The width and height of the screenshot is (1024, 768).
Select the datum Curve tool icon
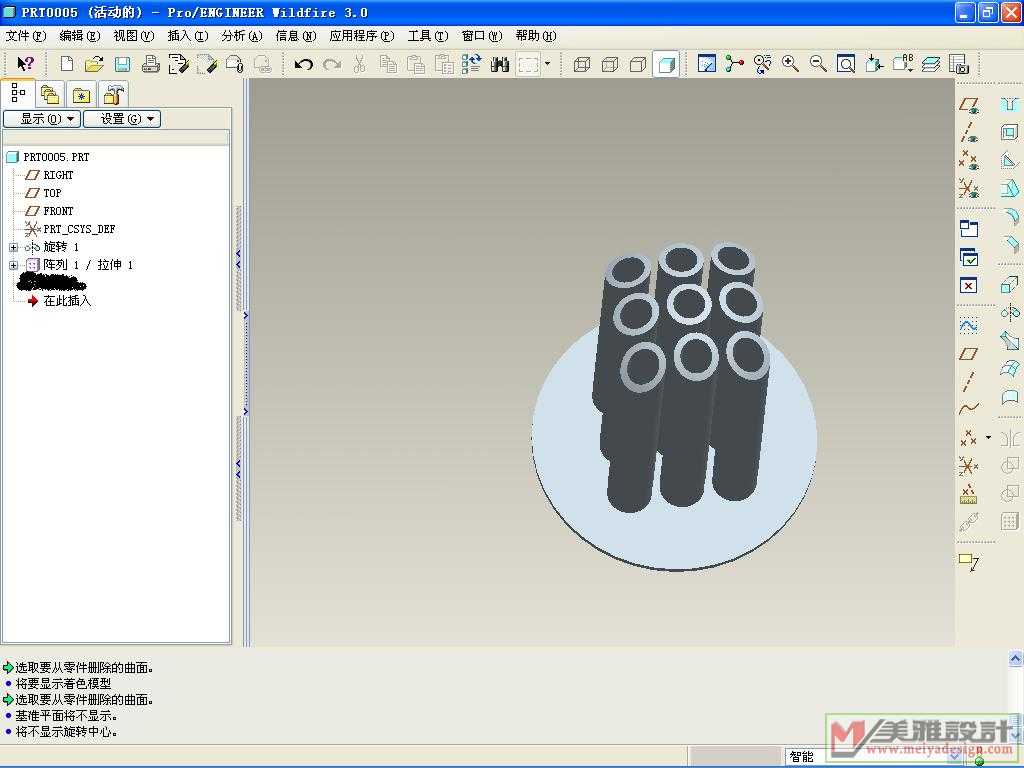pos(969,409)
